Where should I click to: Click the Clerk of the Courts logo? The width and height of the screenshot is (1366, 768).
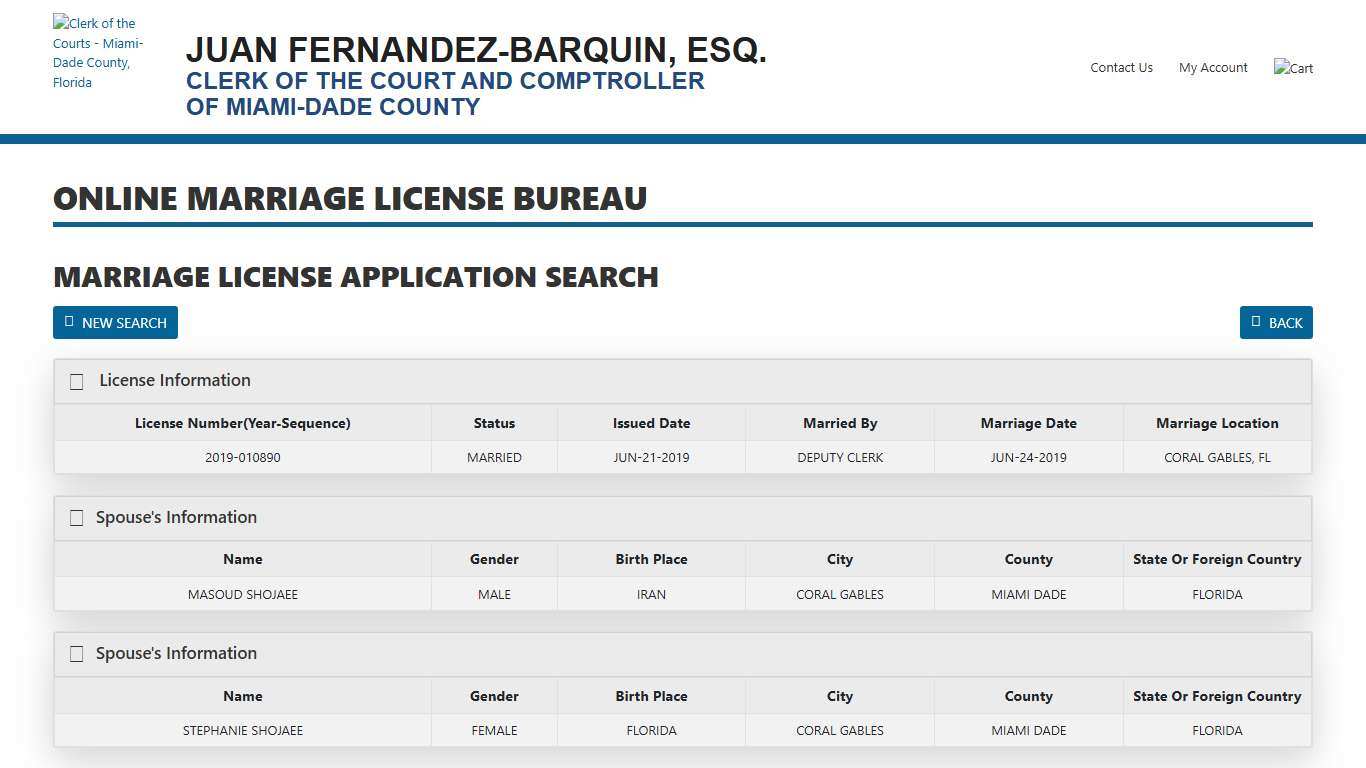(98, 53)
